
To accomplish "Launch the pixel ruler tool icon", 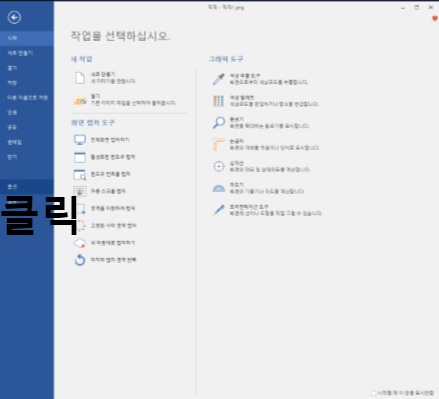I will [x=219, y=144].
